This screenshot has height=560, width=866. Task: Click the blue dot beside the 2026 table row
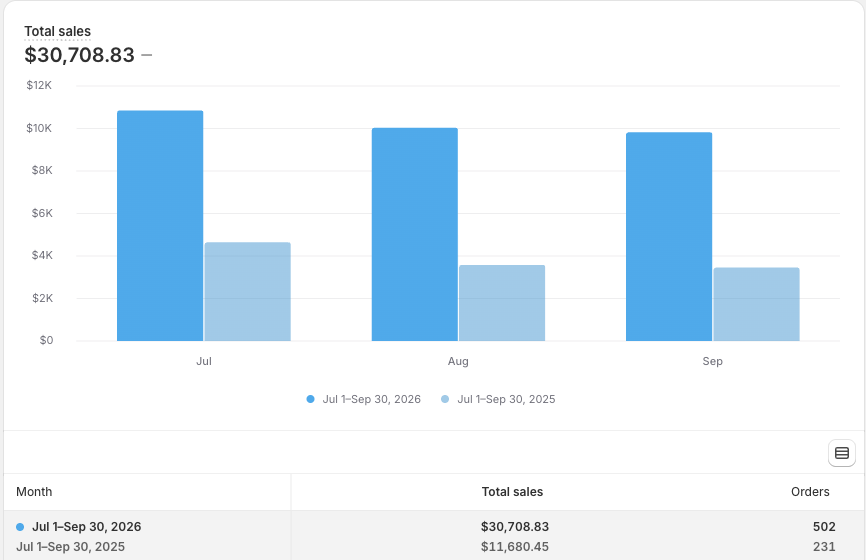[x=20, y=527]
